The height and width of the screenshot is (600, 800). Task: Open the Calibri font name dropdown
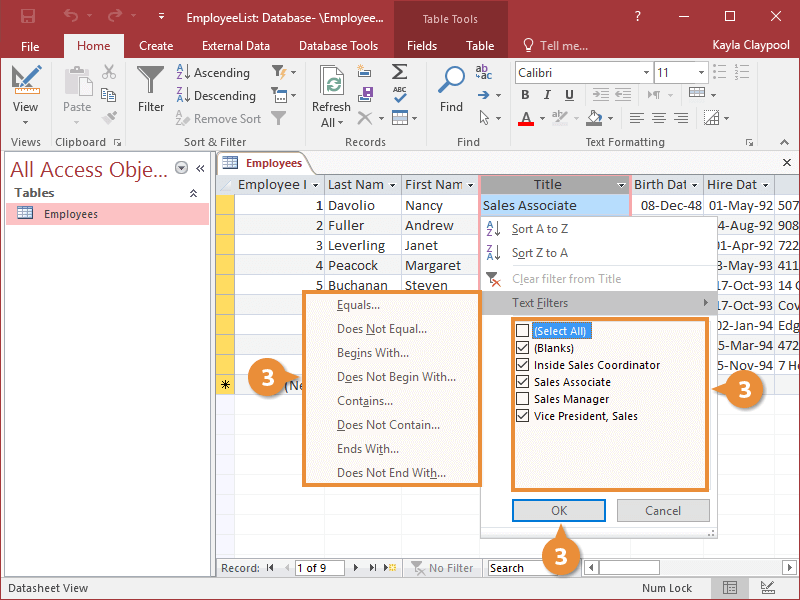click(x=644, y=73)
